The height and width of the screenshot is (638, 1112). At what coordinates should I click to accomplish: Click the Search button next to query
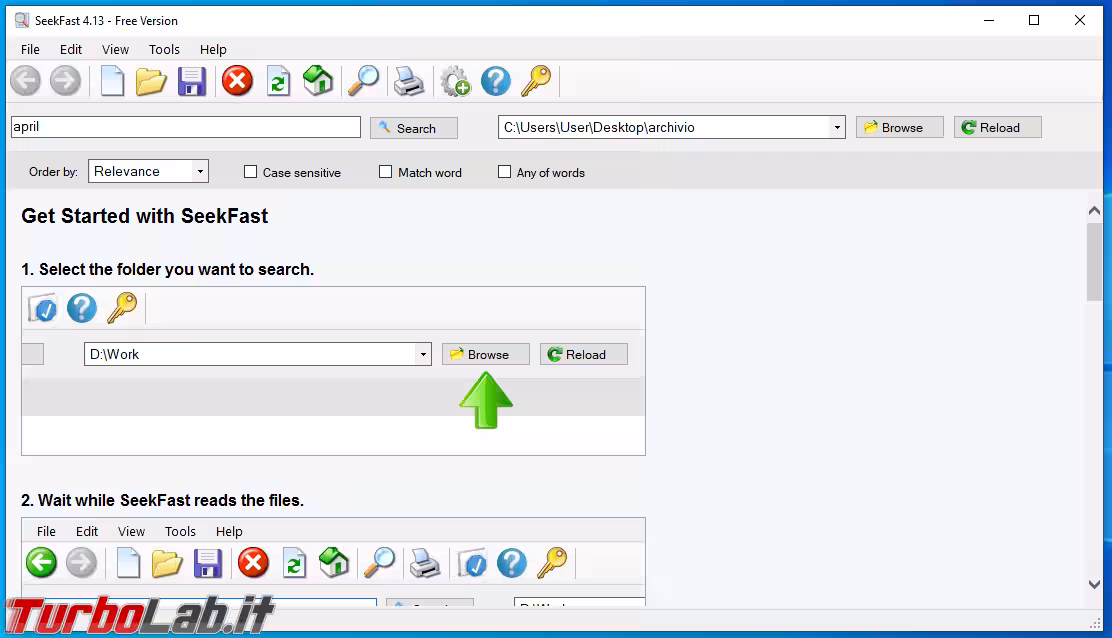click(414, 128)
